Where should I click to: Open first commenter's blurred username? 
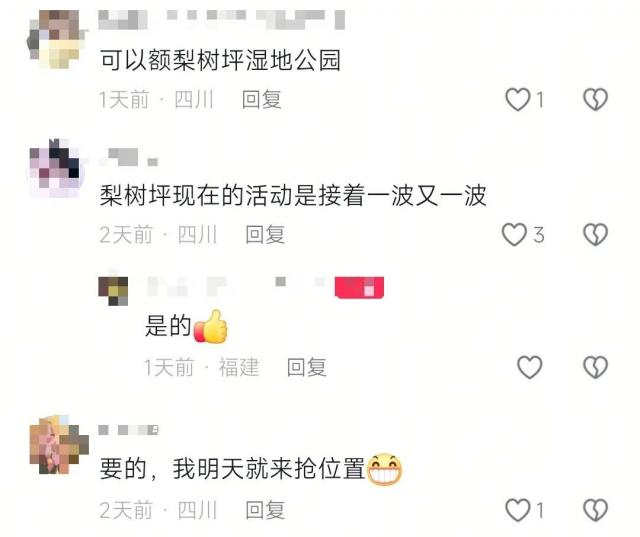[x=222, y=20]
